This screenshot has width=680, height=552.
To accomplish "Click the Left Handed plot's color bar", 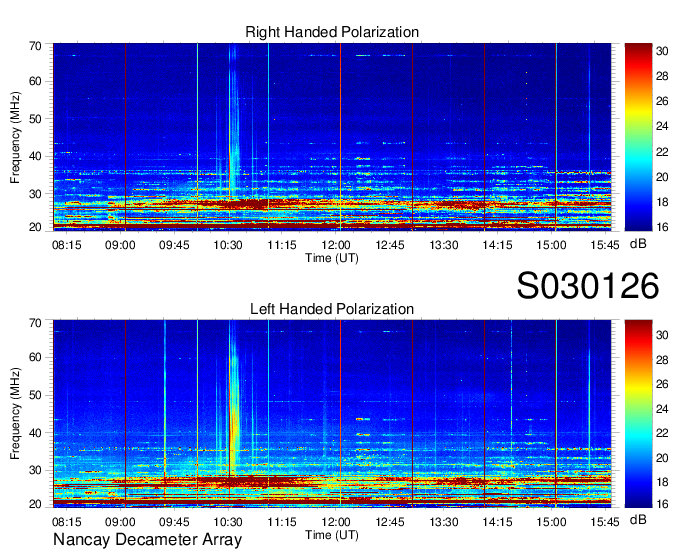I will 638,414.
